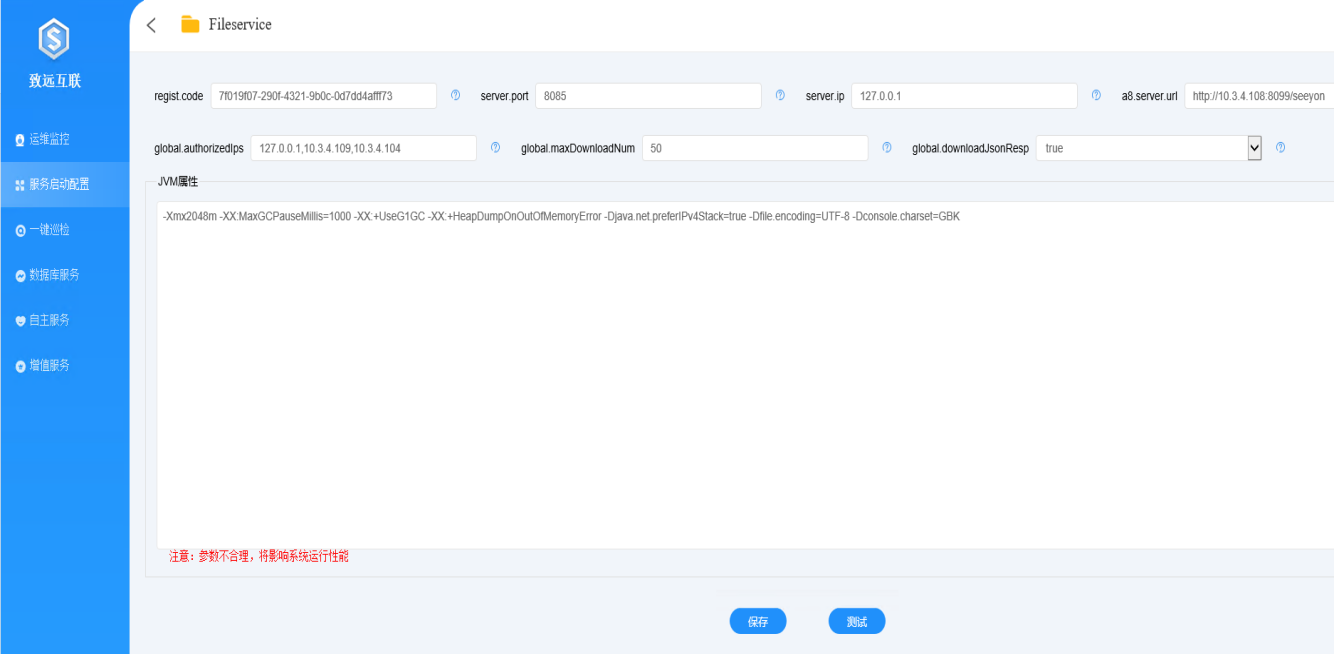The height and width of the screenshot is (654, 1334).
Task: Open help icon next to server.port field
Action: (780, 95)
